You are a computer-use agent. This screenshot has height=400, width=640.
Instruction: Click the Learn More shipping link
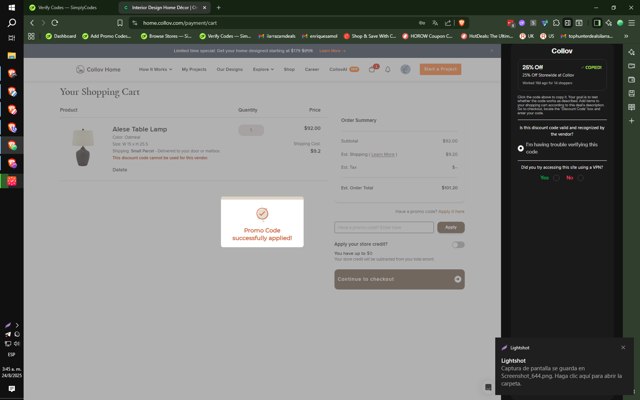click(383, 154)
